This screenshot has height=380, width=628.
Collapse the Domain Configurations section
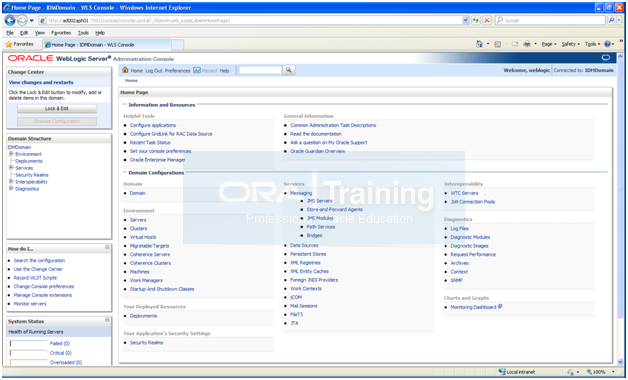coord(125,173)
